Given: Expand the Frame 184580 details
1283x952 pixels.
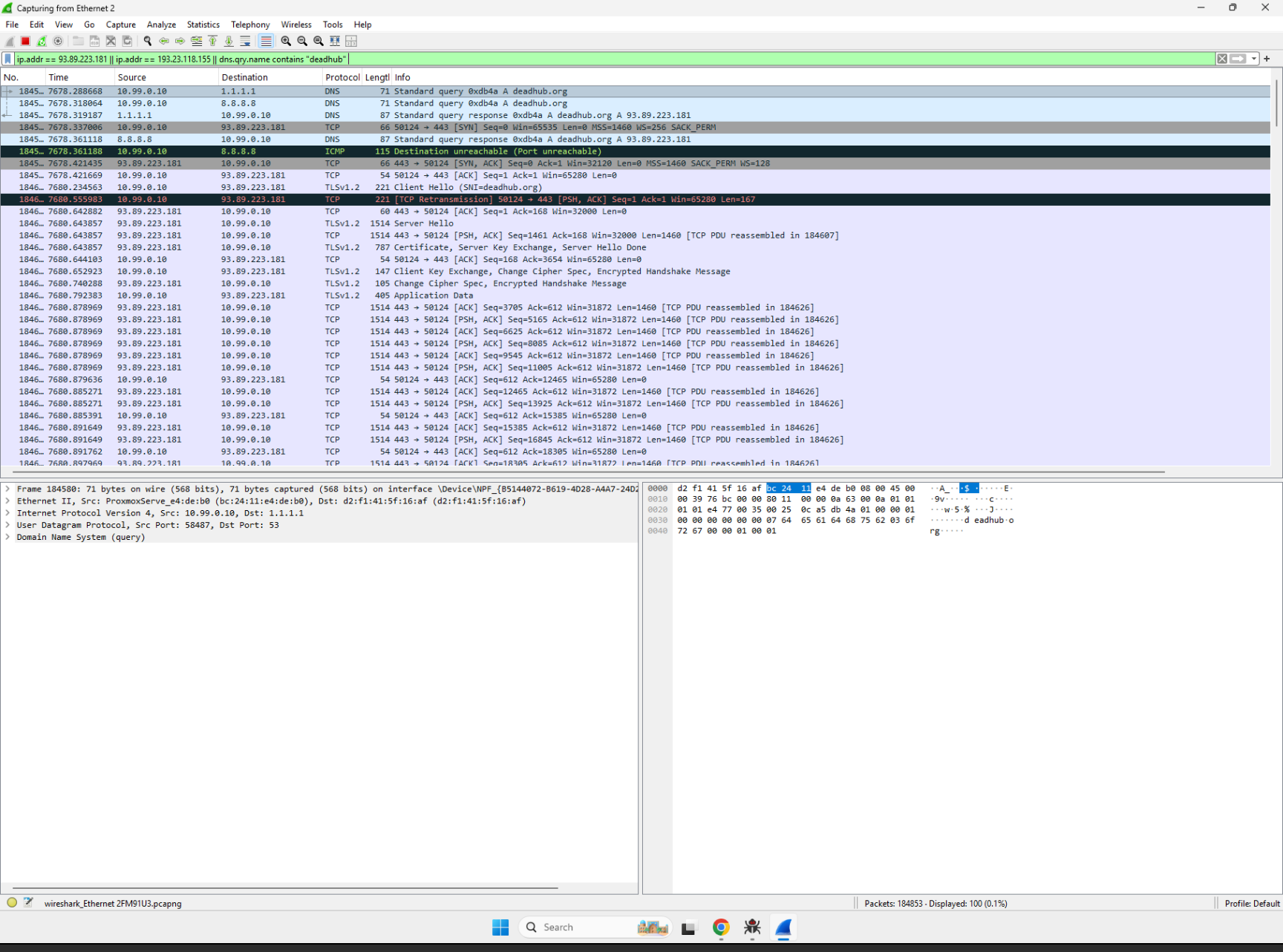Looking at the screenshot, I should pos(7,489).
